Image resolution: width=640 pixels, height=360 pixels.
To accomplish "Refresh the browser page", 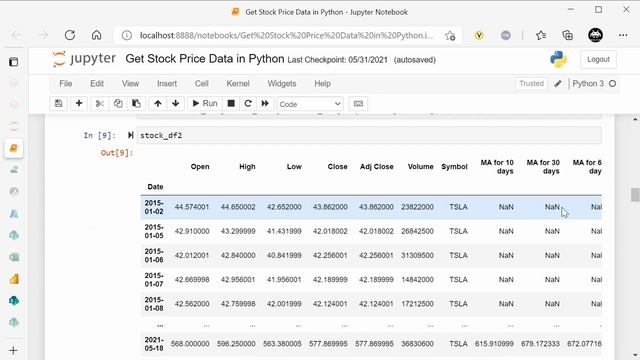I will coord(70,35).
